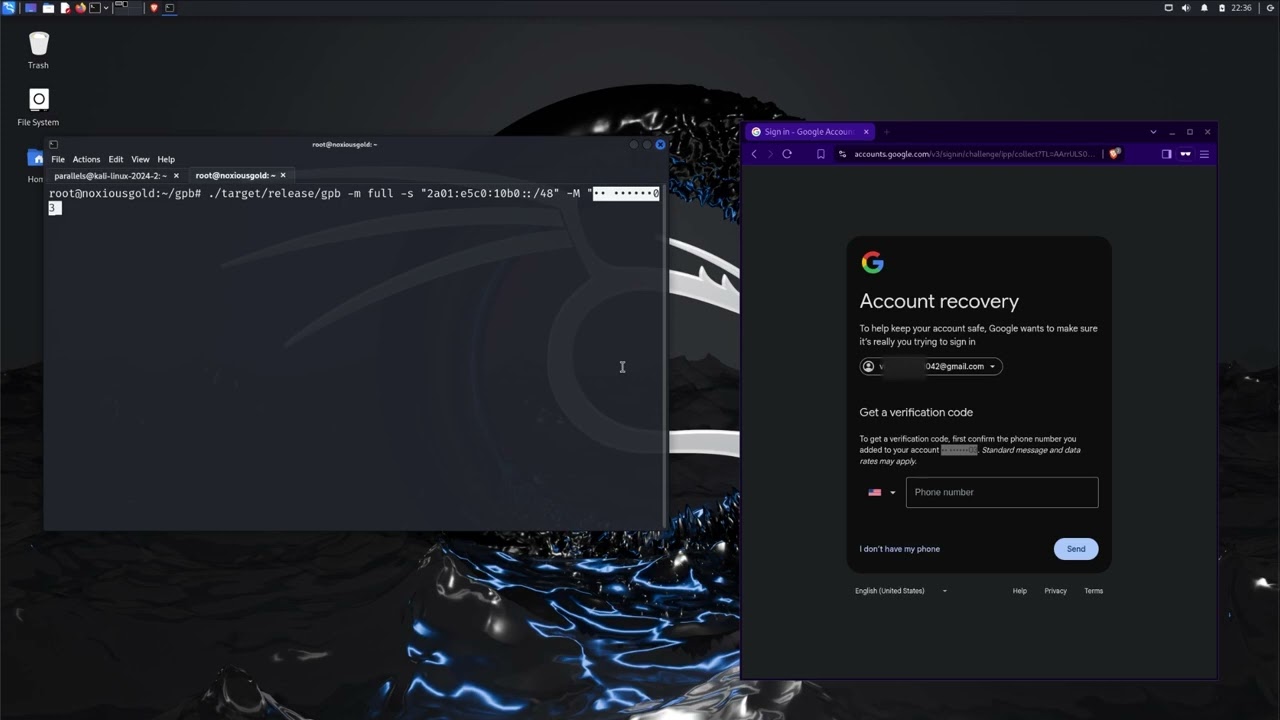
Task: Switch to the parallels@kali-linux-2024-2 tab
Action: pos(110,175)
